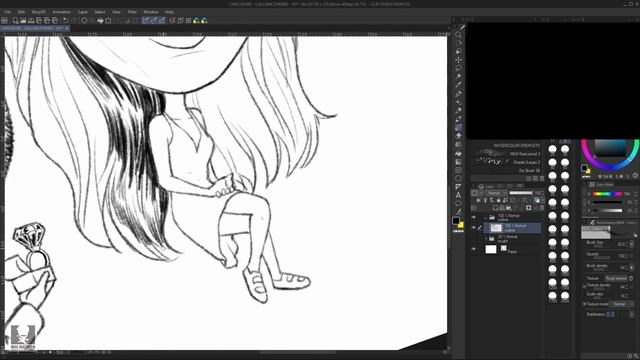Select the MDK Real pencil 3 sub tool
The image size is (640, 360).
(507, 154)
